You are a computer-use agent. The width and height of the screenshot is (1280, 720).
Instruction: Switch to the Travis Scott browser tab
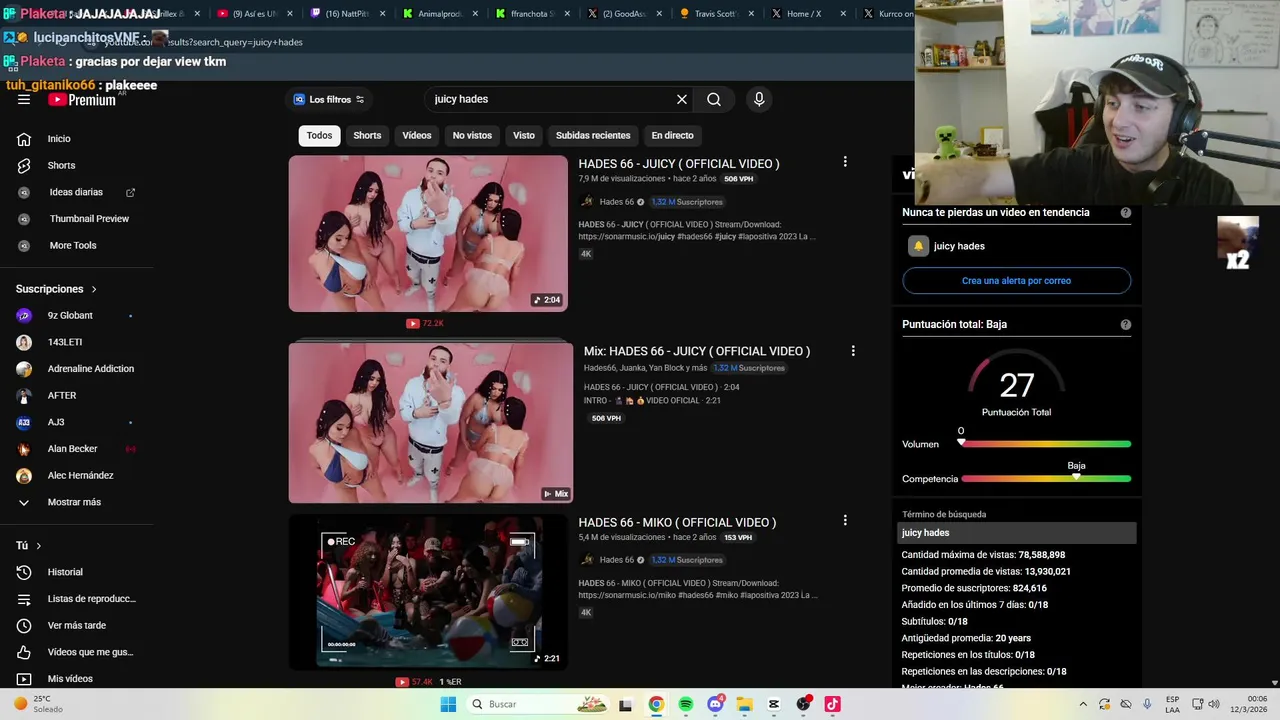[717, 14]
